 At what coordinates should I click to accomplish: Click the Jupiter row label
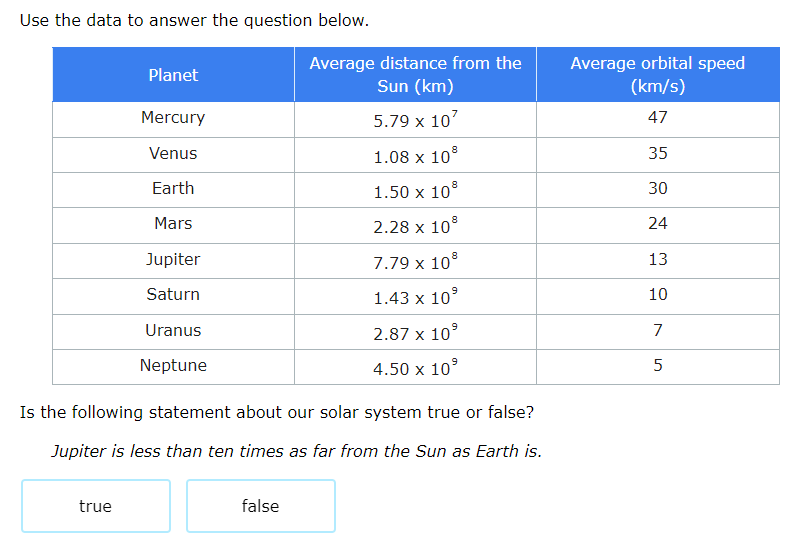pyautogui.click(x=173, y=260)
